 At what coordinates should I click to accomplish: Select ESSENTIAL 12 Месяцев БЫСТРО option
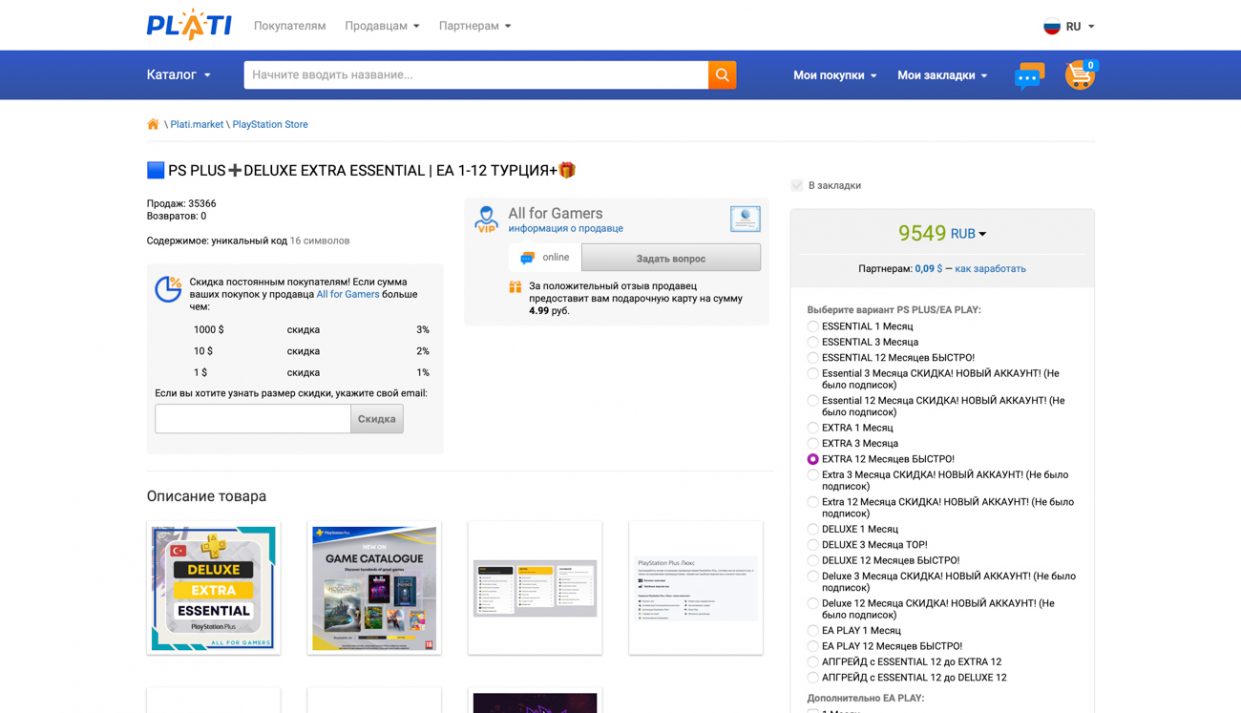813,358
